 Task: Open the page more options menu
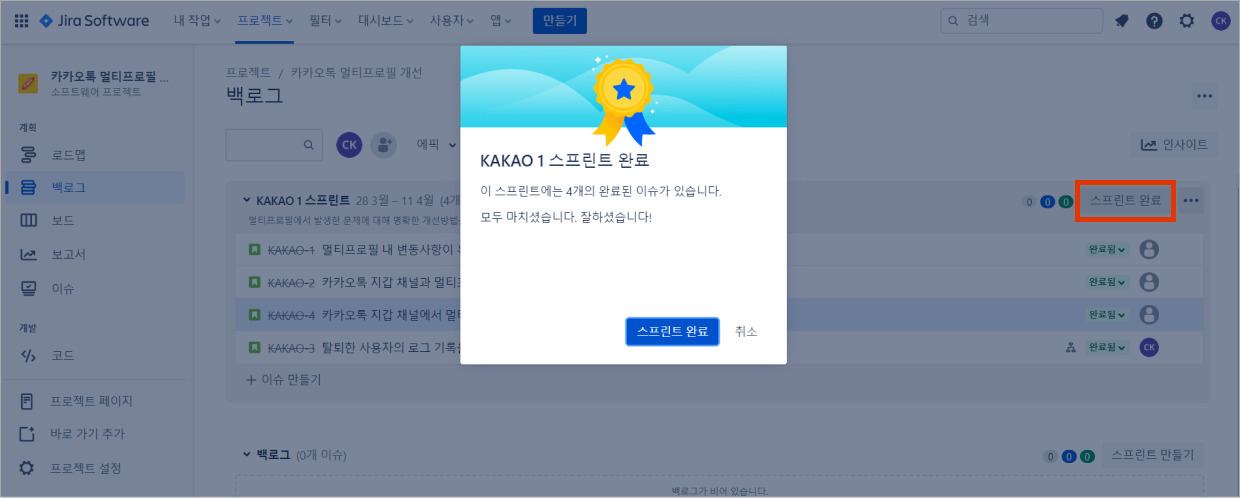tap(1204, 96)
